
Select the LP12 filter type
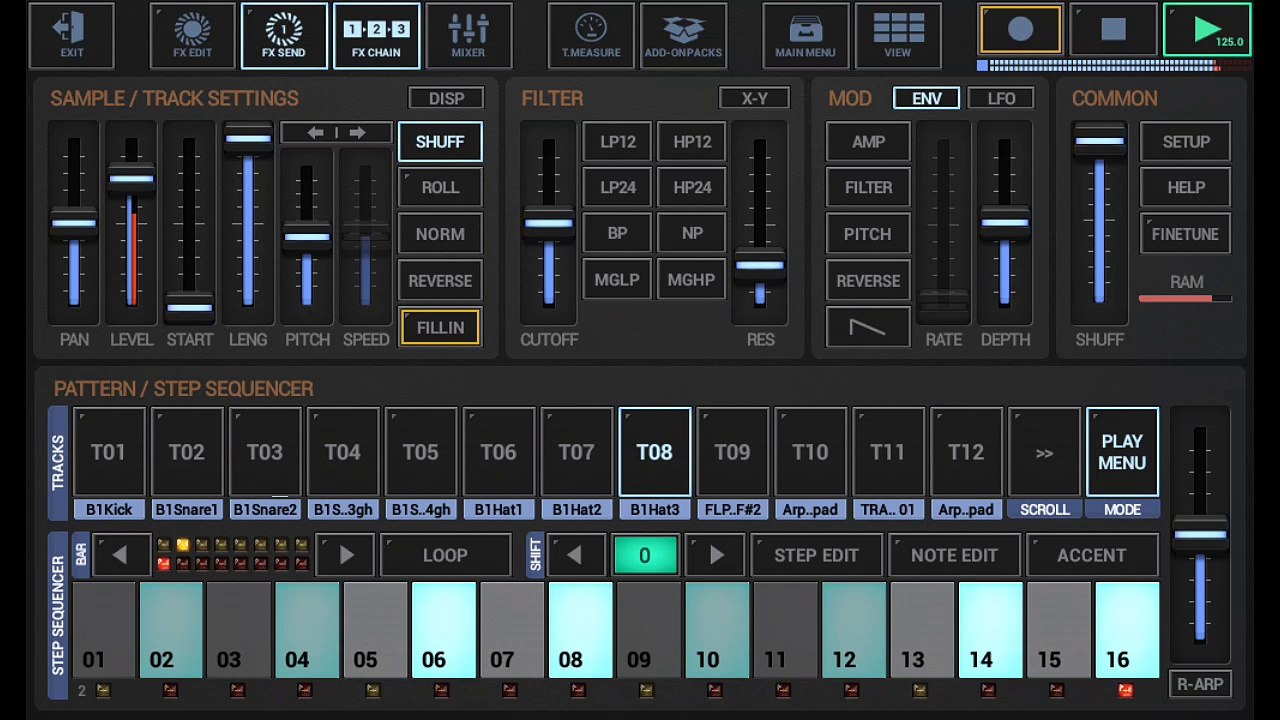pos(617,142)
